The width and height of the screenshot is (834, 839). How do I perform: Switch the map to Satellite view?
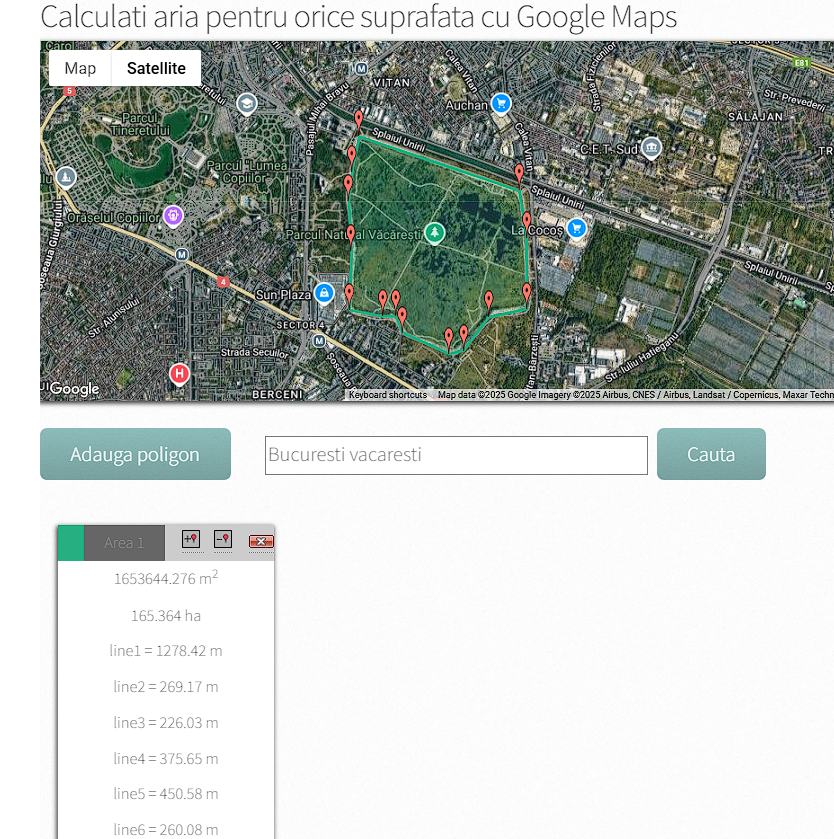point(156,68)
